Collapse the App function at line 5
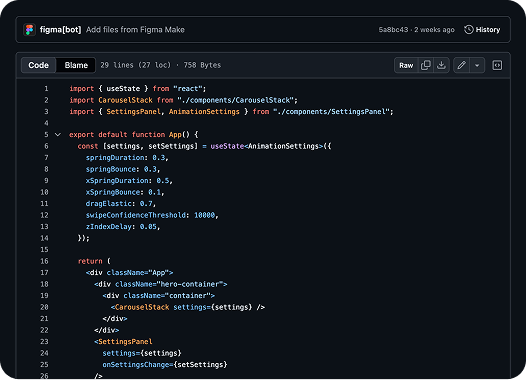This screenshot has width=526, height=380. (58, 134)
